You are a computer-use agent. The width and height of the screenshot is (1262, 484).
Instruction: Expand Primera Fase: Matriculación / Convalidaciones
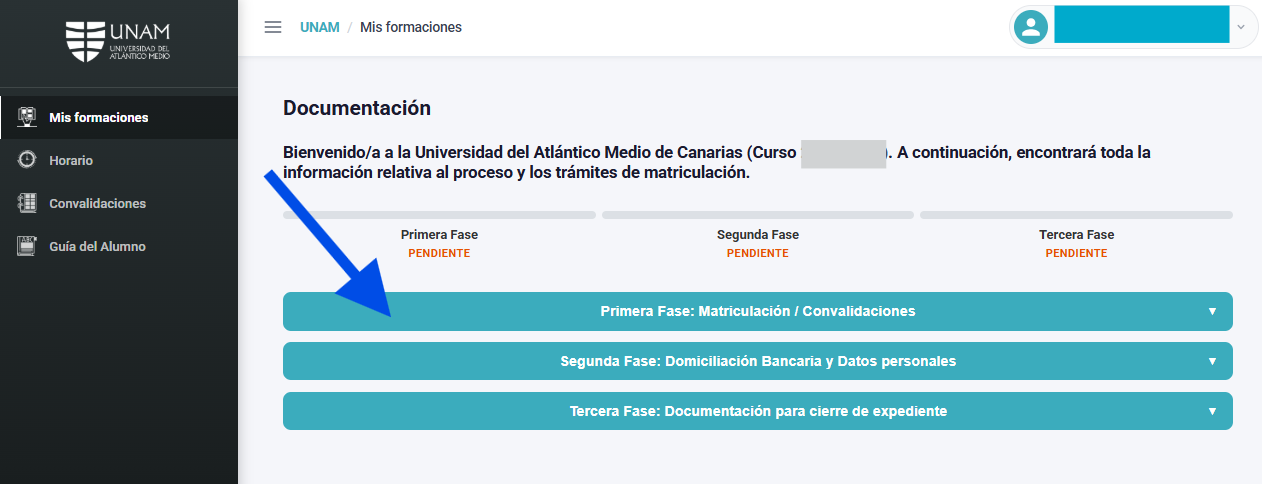point(758,311)
